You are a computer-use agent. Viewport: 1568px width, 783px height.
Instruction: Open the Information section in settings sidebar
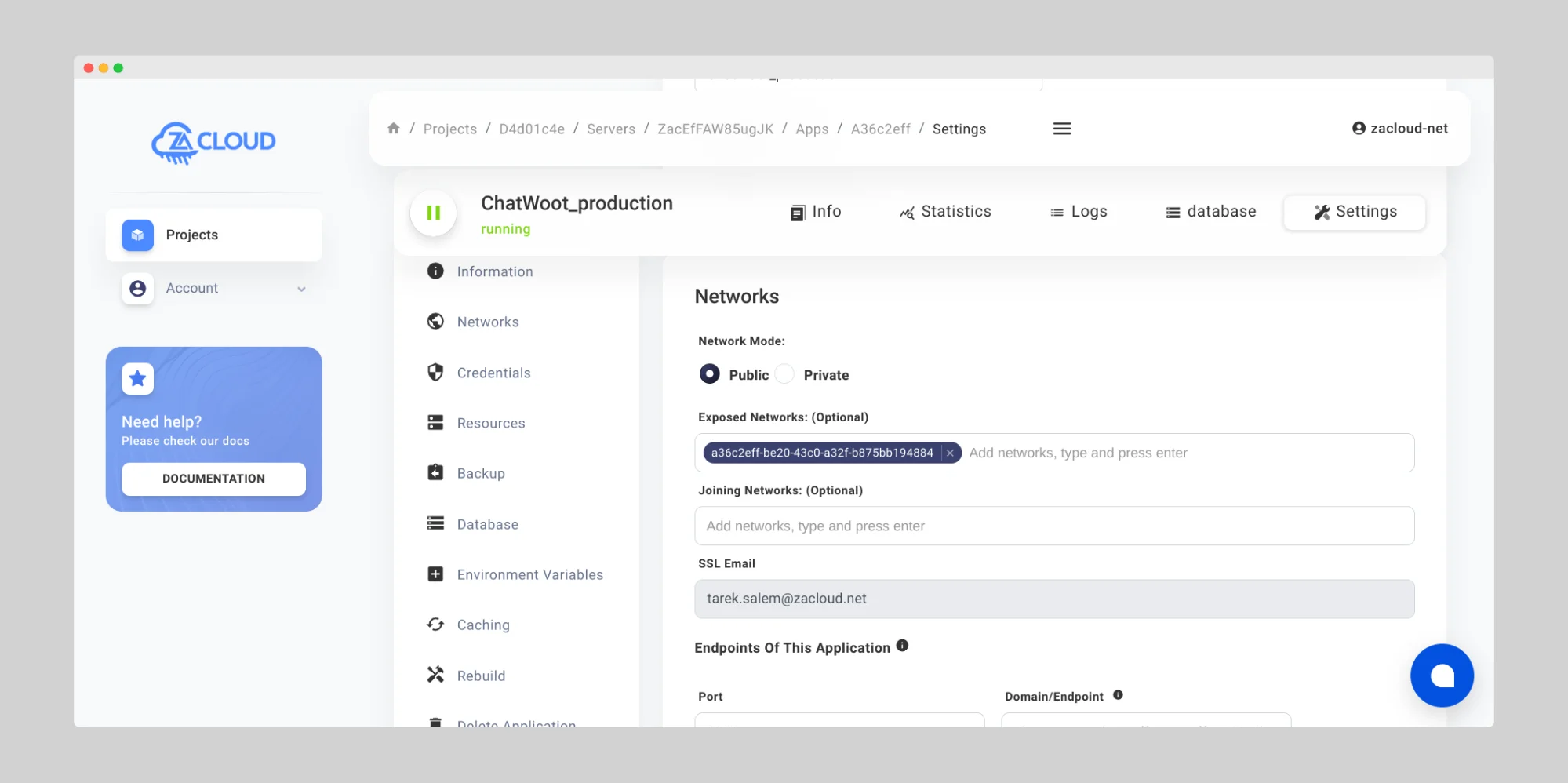tap(494, 271)
